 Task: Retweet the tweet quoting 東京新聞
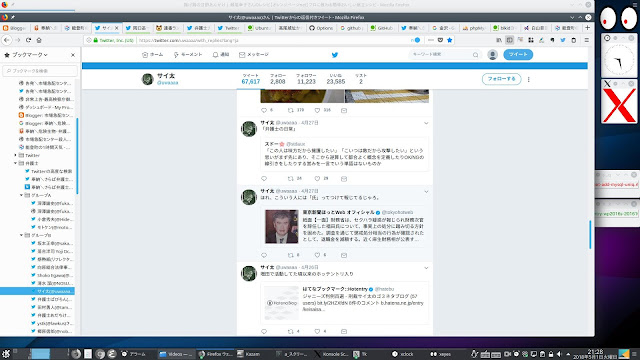291,255
